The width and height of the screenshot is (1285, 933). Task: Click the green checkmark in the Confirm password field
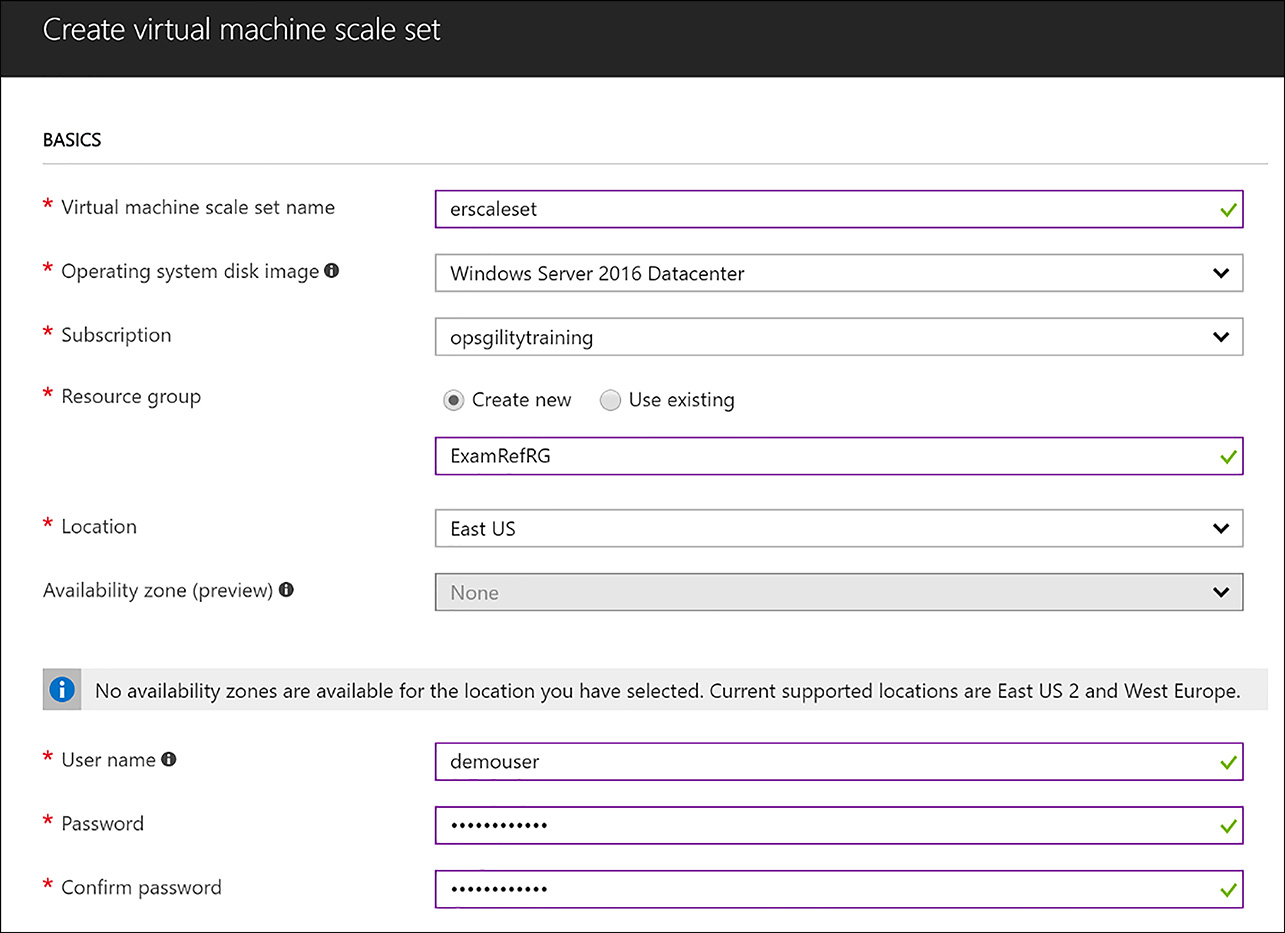click(x=1228, y=889)
